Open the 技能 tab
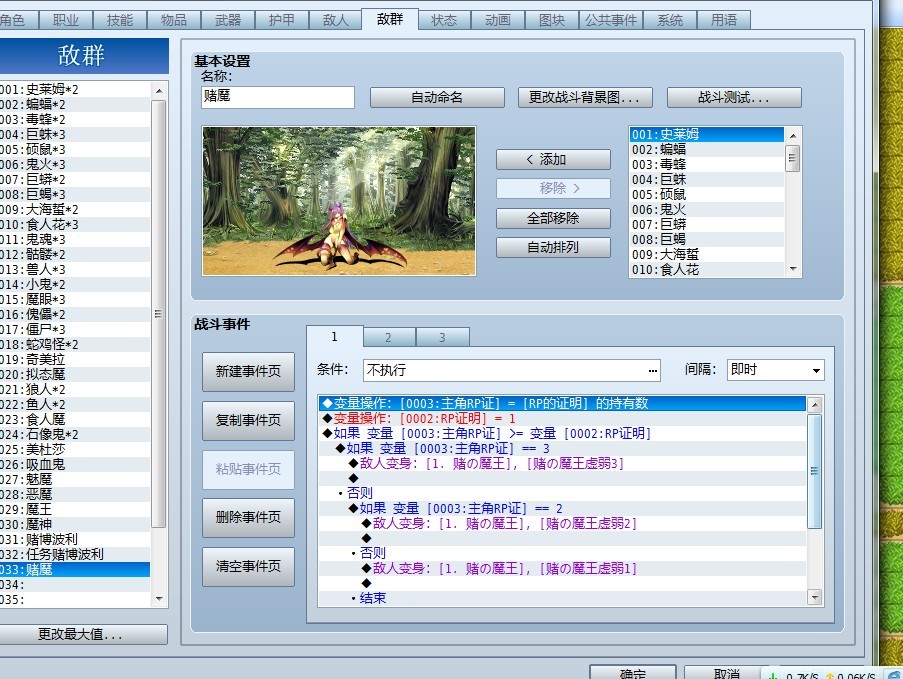Screen dimensions: 903x679 pyautogui.click(x=120, y=20)
